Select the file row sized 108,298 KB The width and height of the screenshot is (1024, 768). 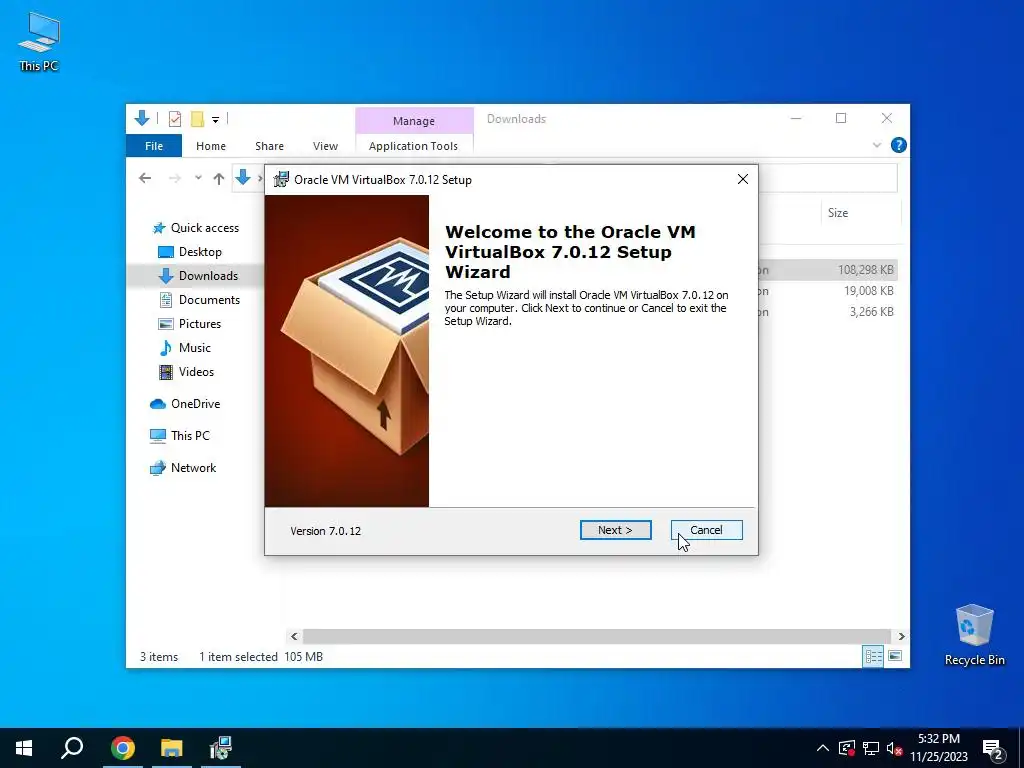coord(827,270)
